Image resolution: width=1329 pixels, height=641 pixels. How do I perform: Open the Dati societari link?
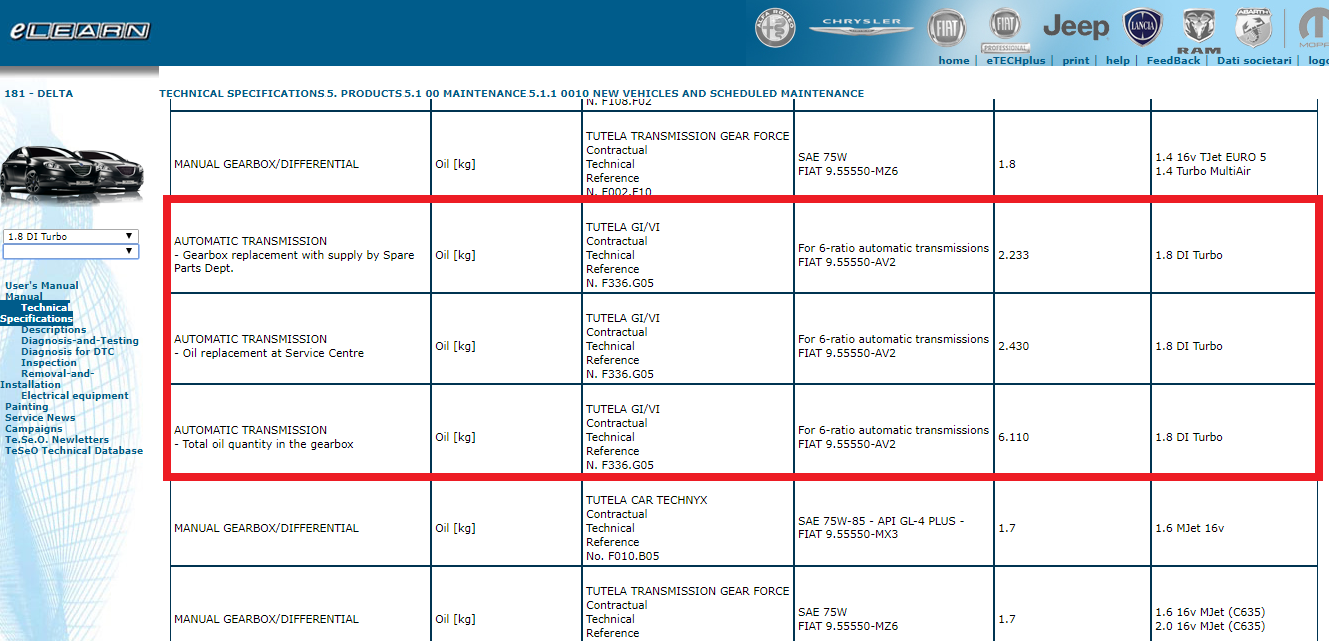1254,61
